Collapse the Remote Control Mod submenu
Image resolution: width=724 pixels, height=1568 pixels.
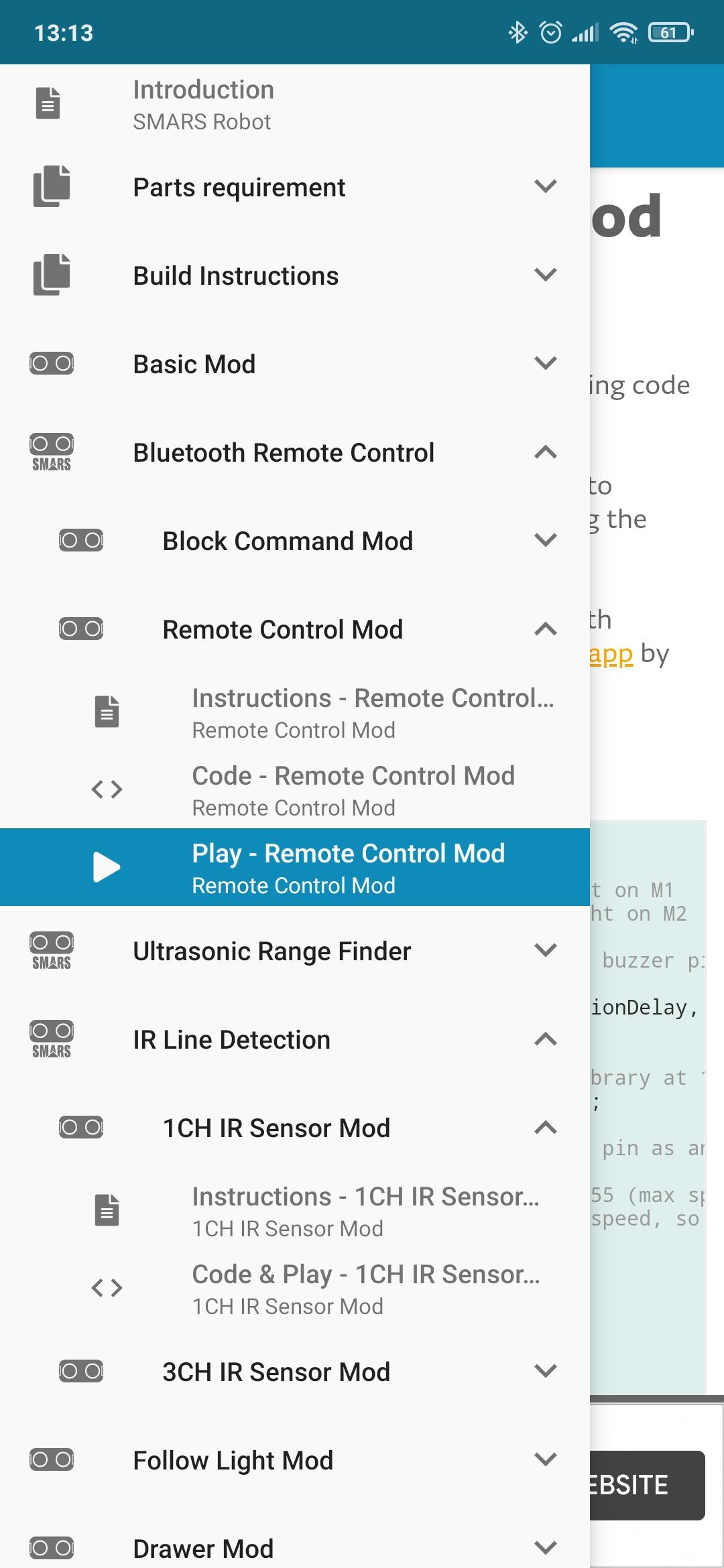coord(546,629)
